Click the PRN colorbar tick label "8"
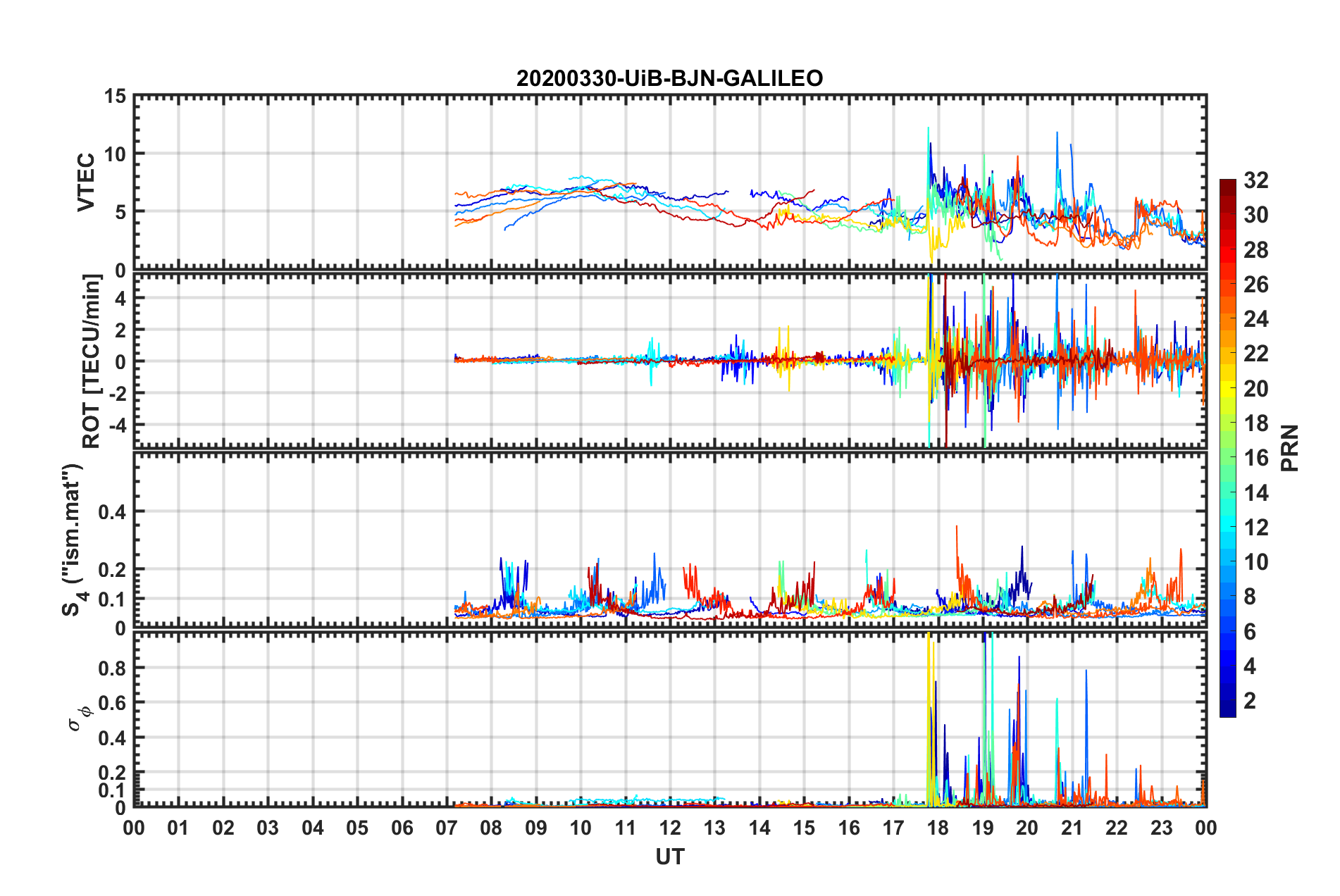Screen dimensions: 1340x896 pos(1250,597)
